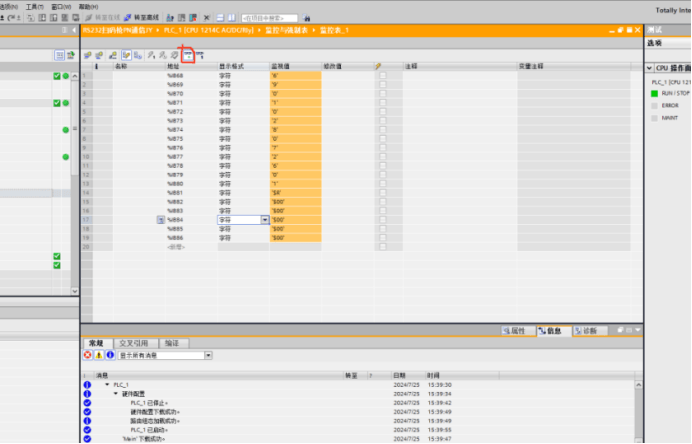The height and width of the screenshot is (444, 692).
Task: Split the editor space vertically
Action: [x=232, y=18]
